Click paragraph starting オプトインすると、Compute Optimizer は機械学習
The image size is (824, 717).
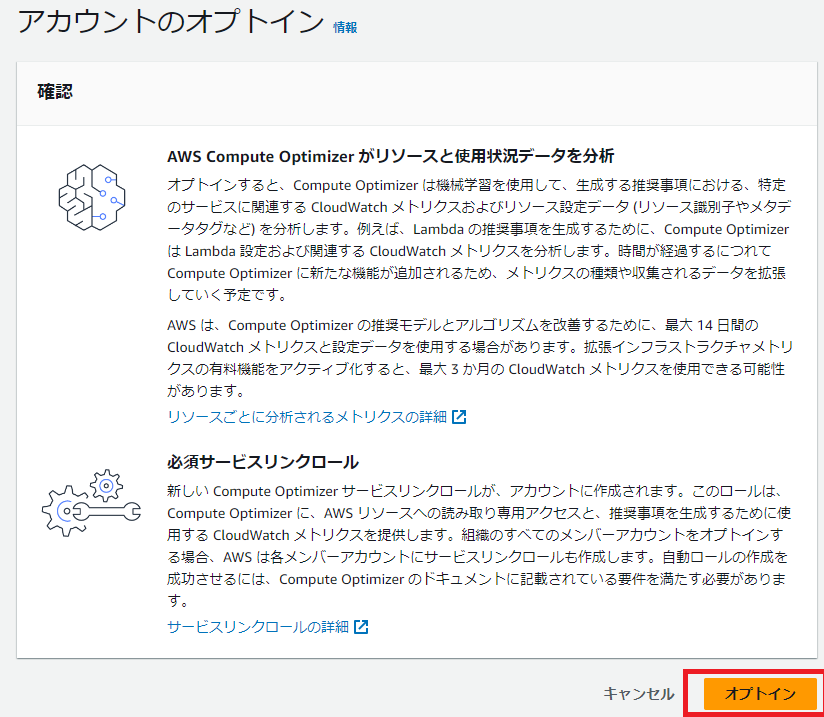pos(479,240)
